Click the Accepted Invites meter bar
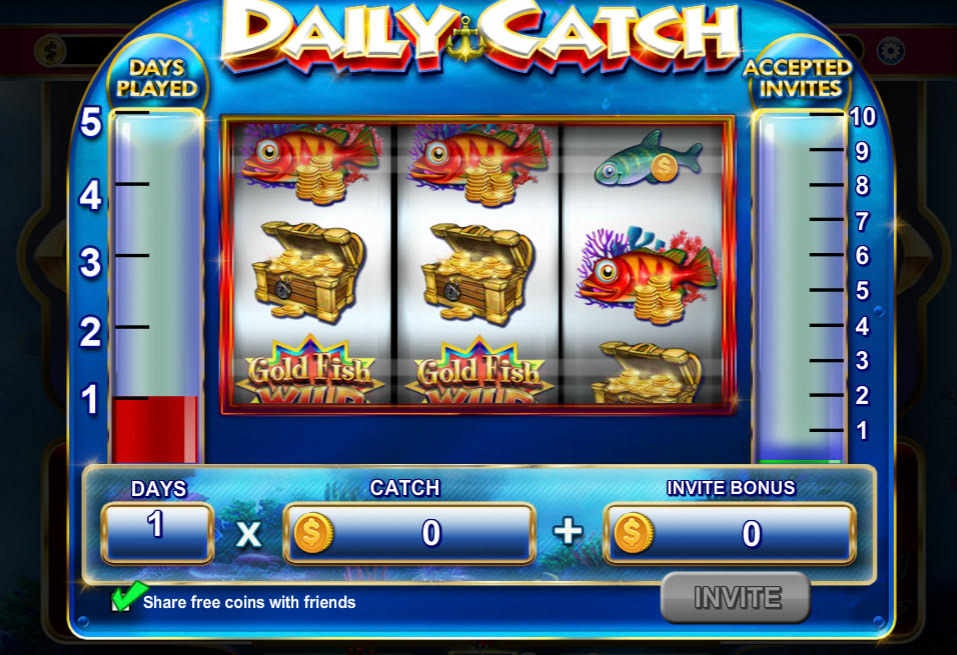Viewport: 957px width, 655px height. [x=800, y=287]
